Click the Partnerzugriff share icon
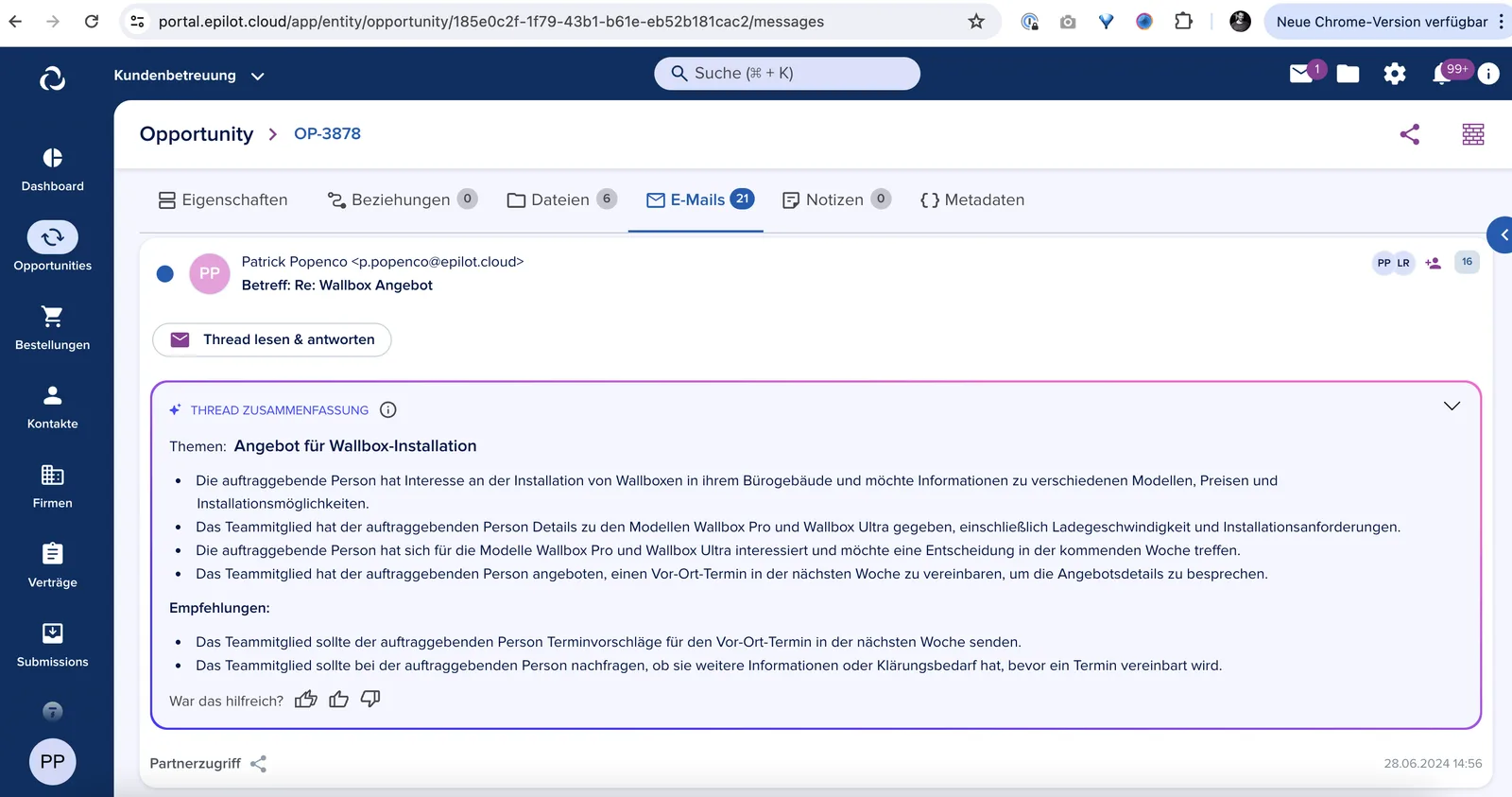Viewport: 1512px width, 797px height. pyautogui.click(x=259, y=764)
